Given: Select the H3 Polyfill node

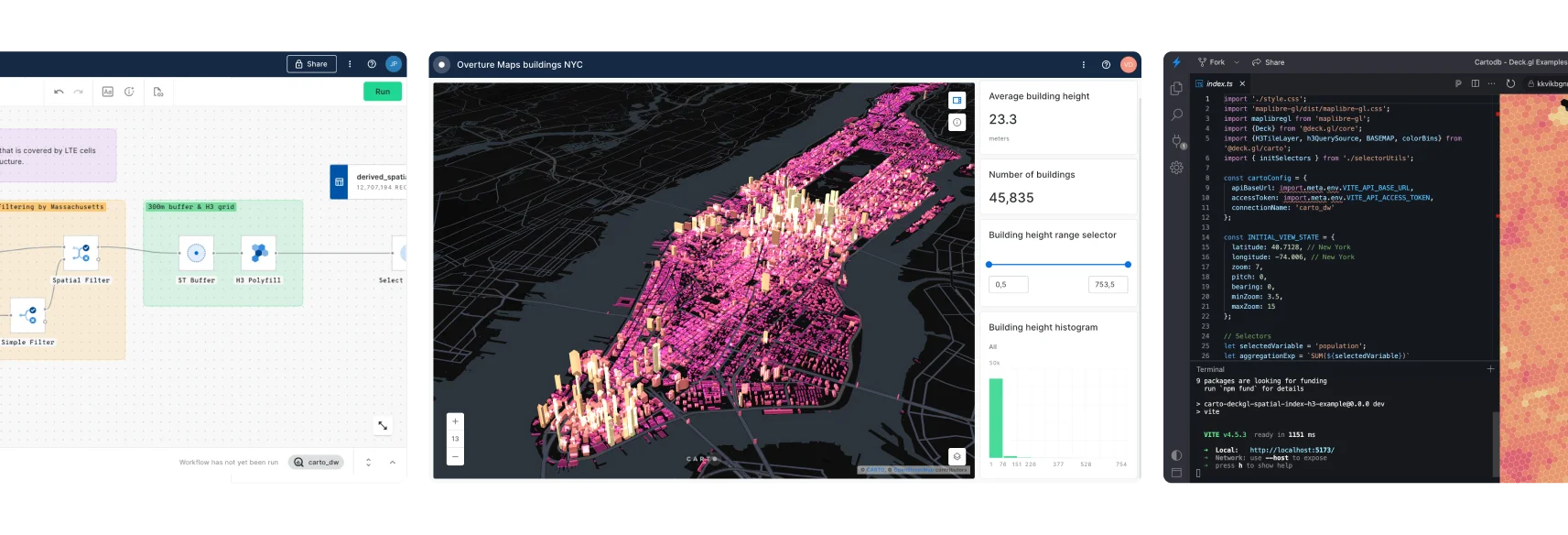Looking at the screenshot, I should click(258, 253).
